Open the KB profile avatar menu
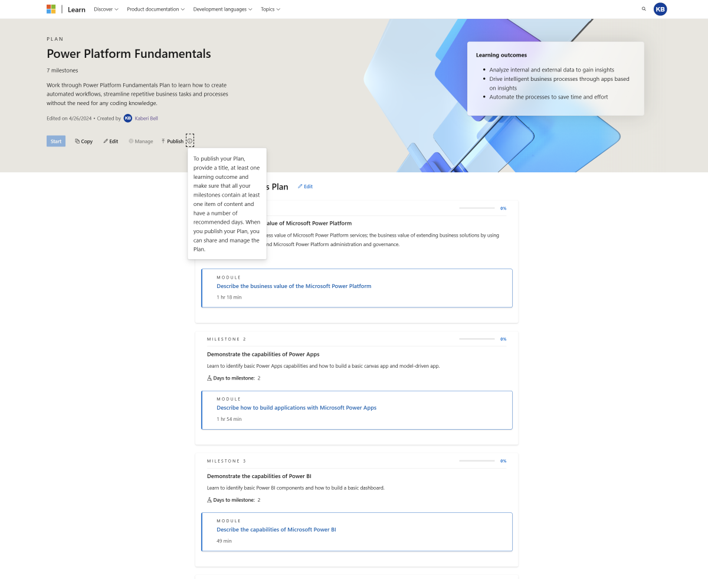 [660, 9]
